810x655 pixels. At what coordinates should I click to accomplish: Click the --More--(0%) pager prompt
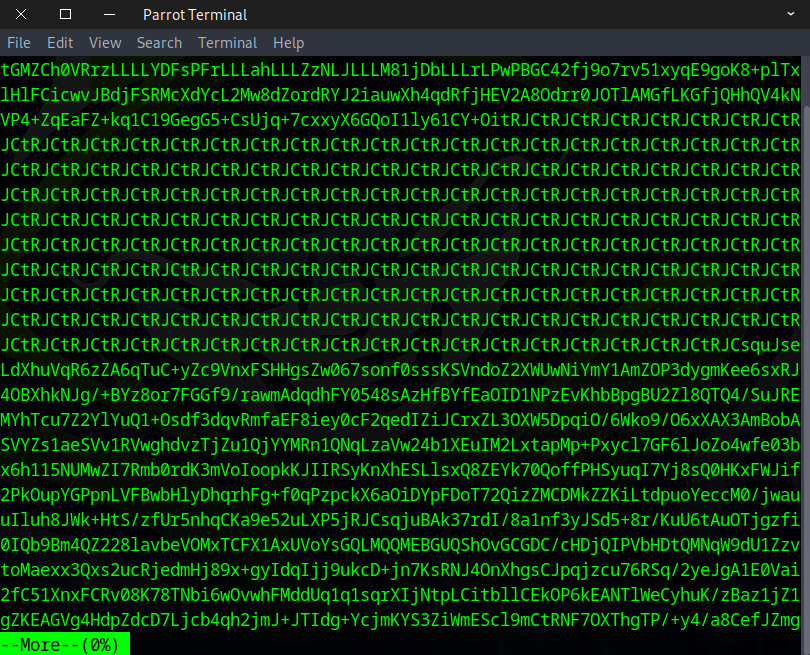[65, 645]
